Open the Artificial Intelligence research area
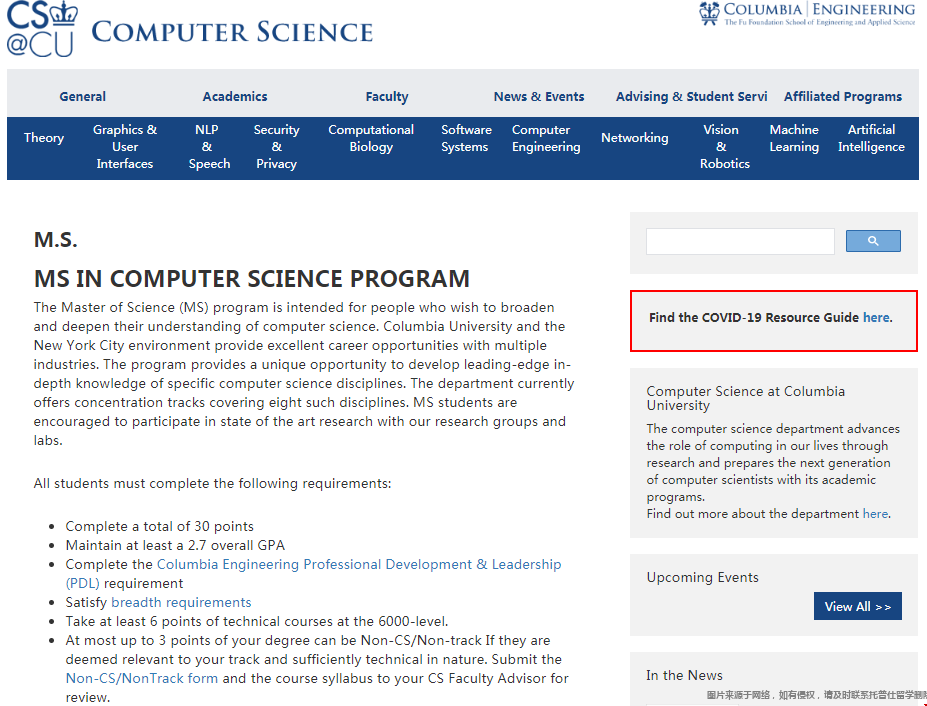Screen dimensions: 927x706 point(871,138)
